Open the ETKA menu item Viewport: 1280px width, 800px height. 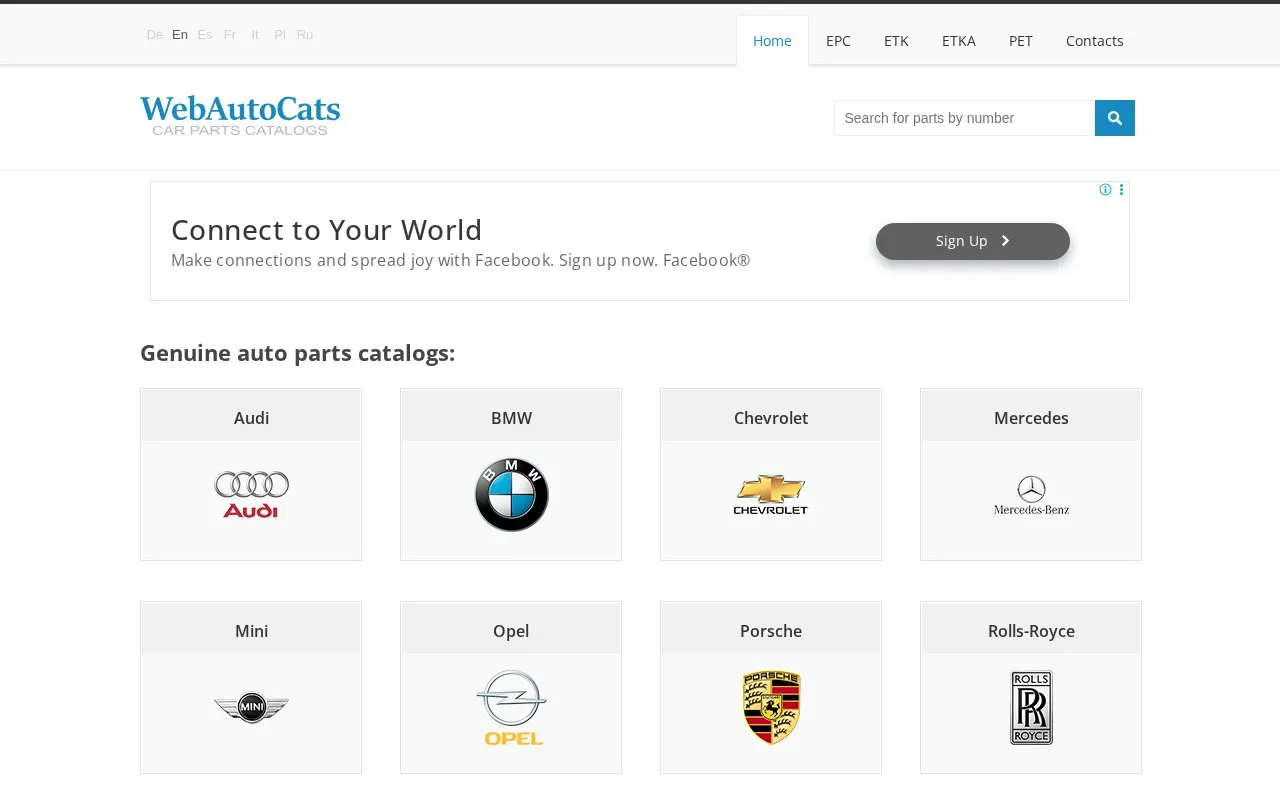[x=959, y=41]
